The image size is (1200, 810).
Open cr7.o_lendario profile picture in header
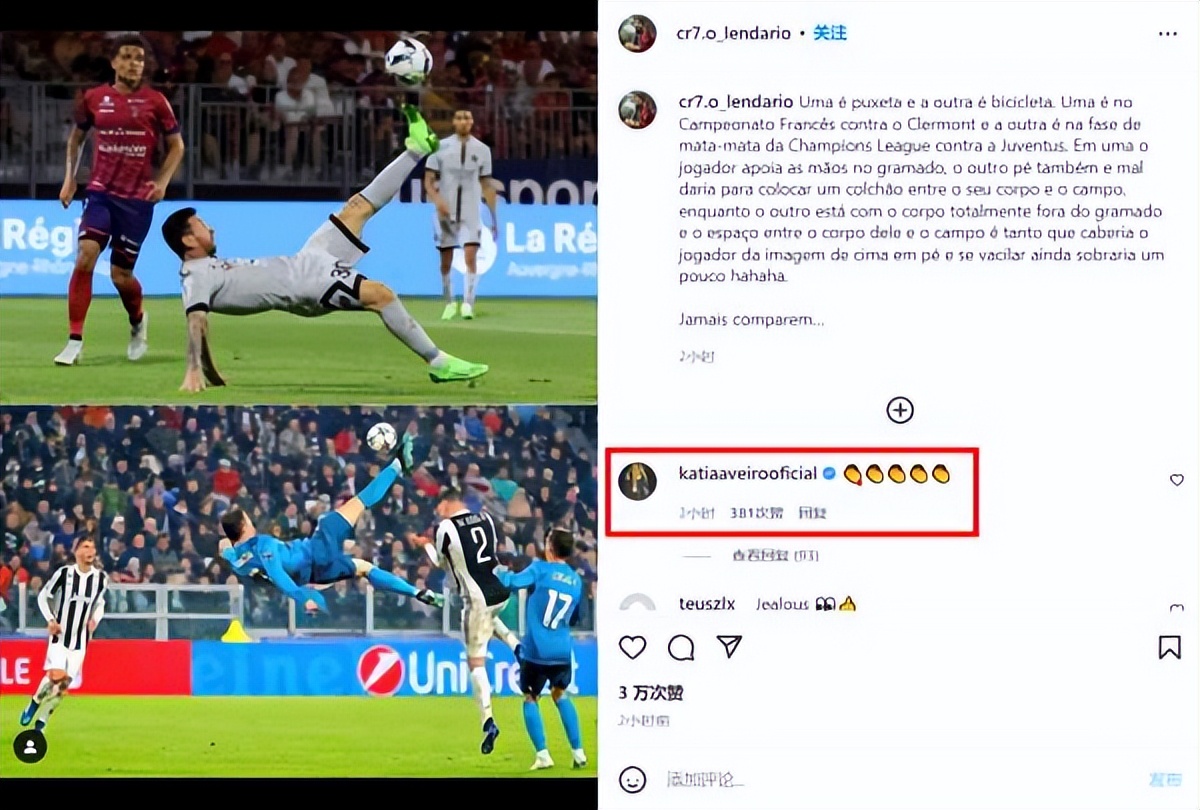[637, 34]
